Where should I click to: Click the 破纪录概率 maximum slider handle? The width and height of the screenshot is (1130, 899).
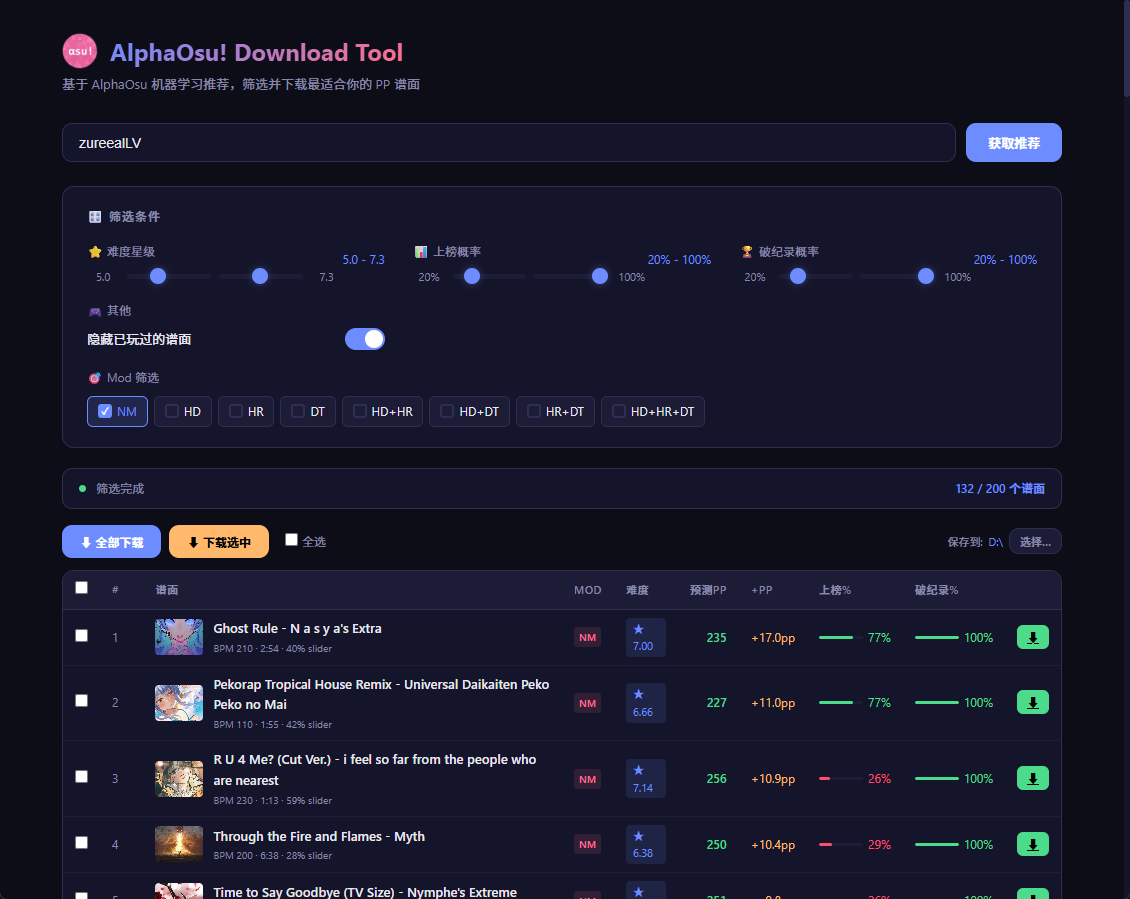click(x=926, y=276)
